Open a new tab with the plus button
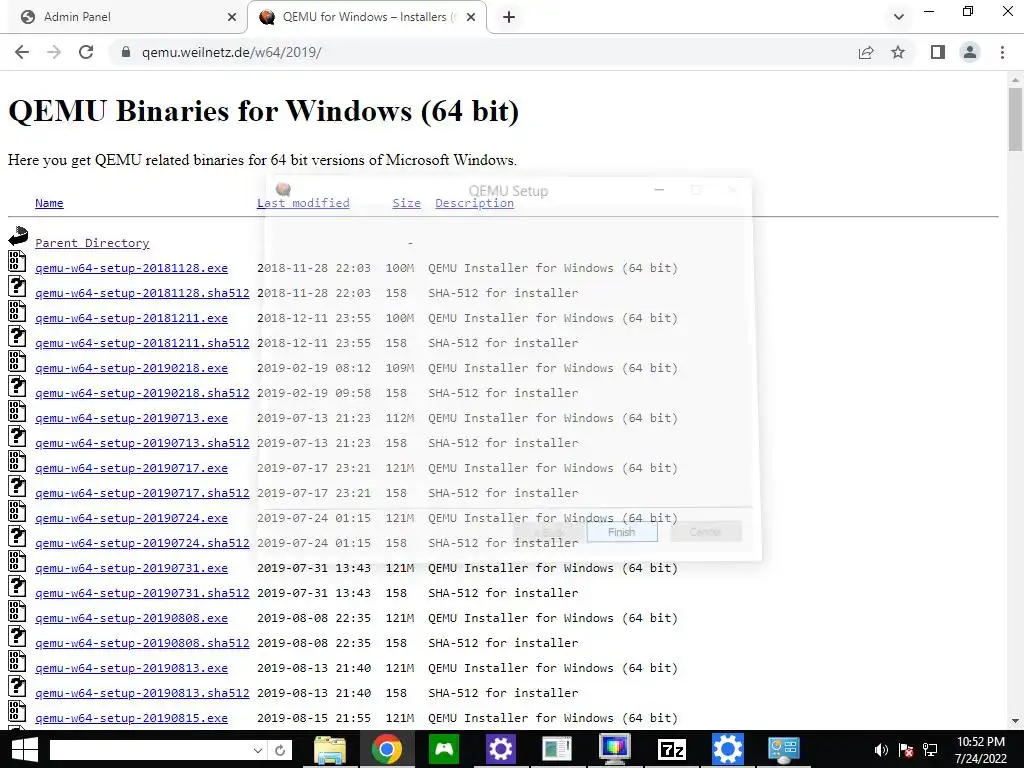The width and height of the screenshot is (1024, 768). [509, 17]
